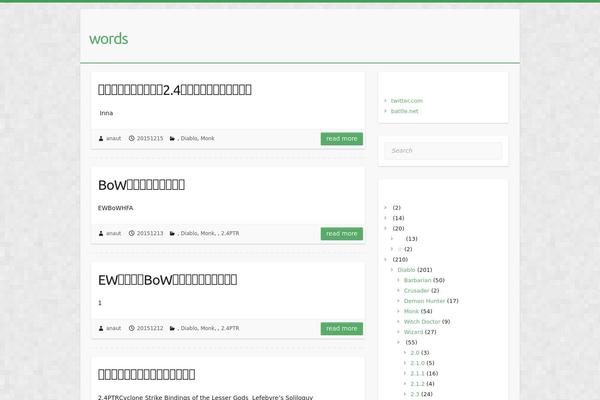
Task: Open the post title starting with BoW
Action: pyautogui.click(x=142, y=185)
